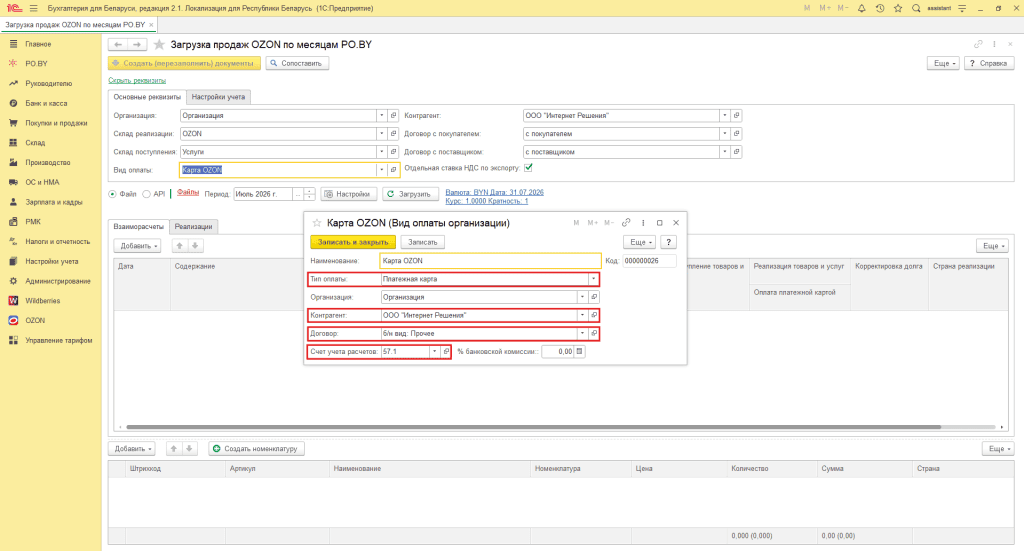Open the history clock icon

(x=880, y=8)
